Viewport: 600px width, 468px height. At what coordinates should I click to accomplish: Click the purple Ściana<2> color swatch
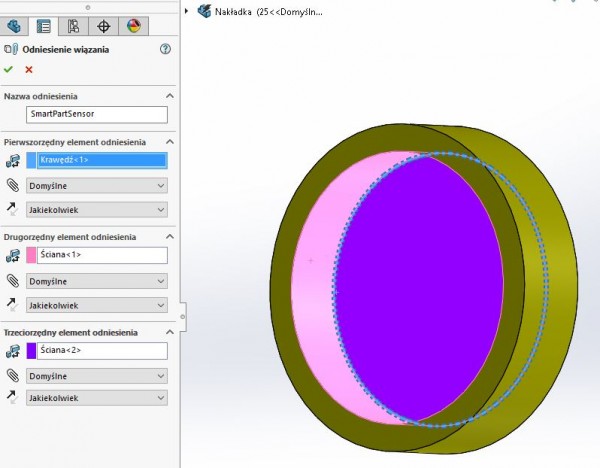(x=31, y=351)
